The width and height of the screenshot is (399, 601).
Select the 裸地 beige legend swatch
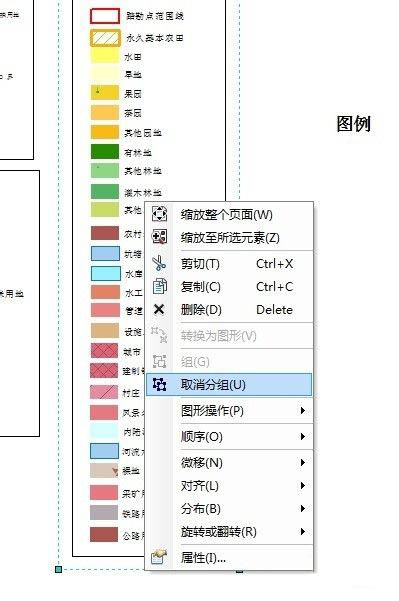pos(104,470)
